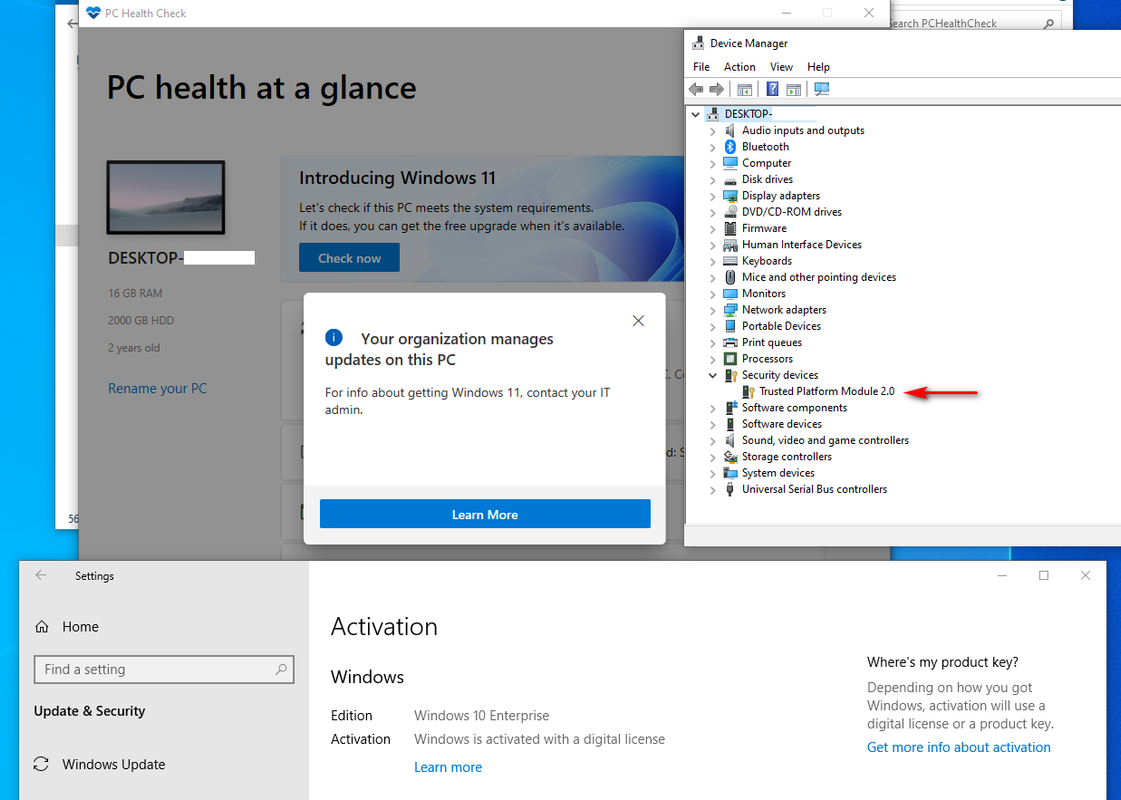Expand the System devices node

(712, 473)
